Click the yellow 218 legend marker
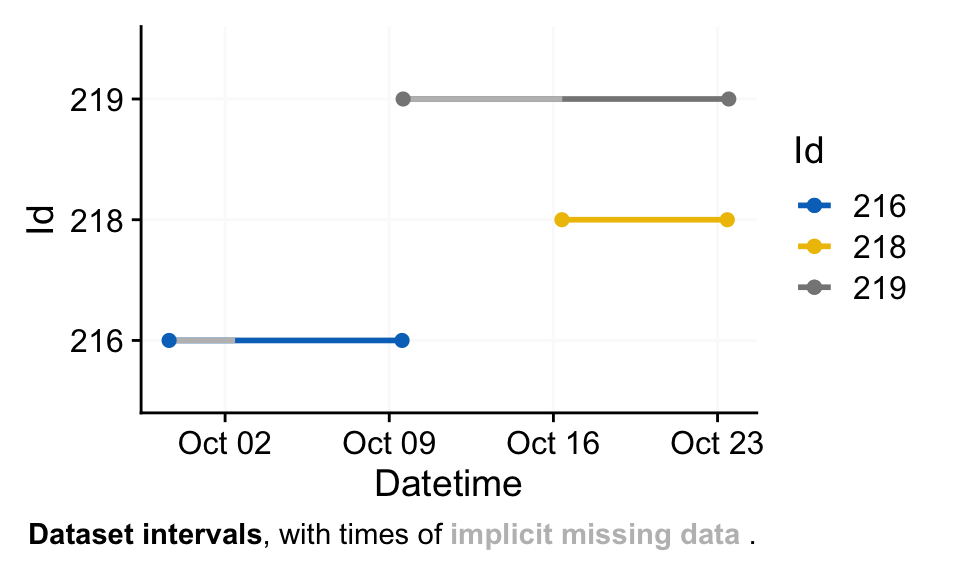The image size is (960, 576). pyautogui.click(x=814, y=247)
